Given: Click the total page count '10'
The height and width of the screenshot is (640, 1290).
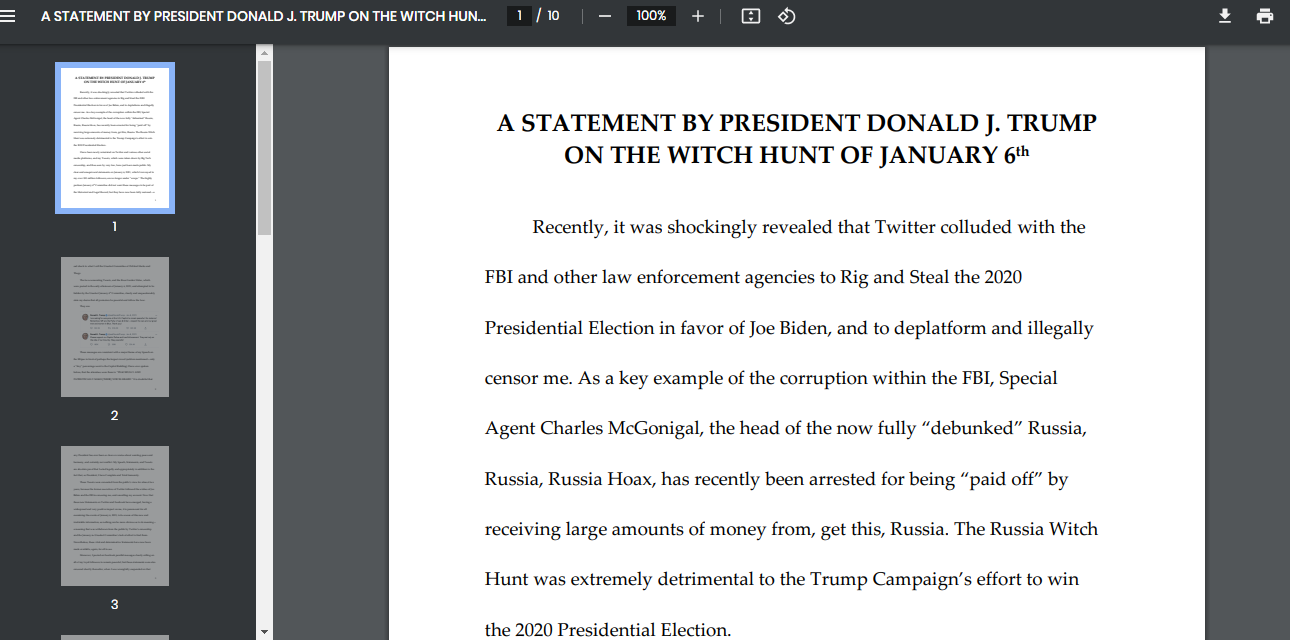Looking at the screenshot, I should coord(553,16).
